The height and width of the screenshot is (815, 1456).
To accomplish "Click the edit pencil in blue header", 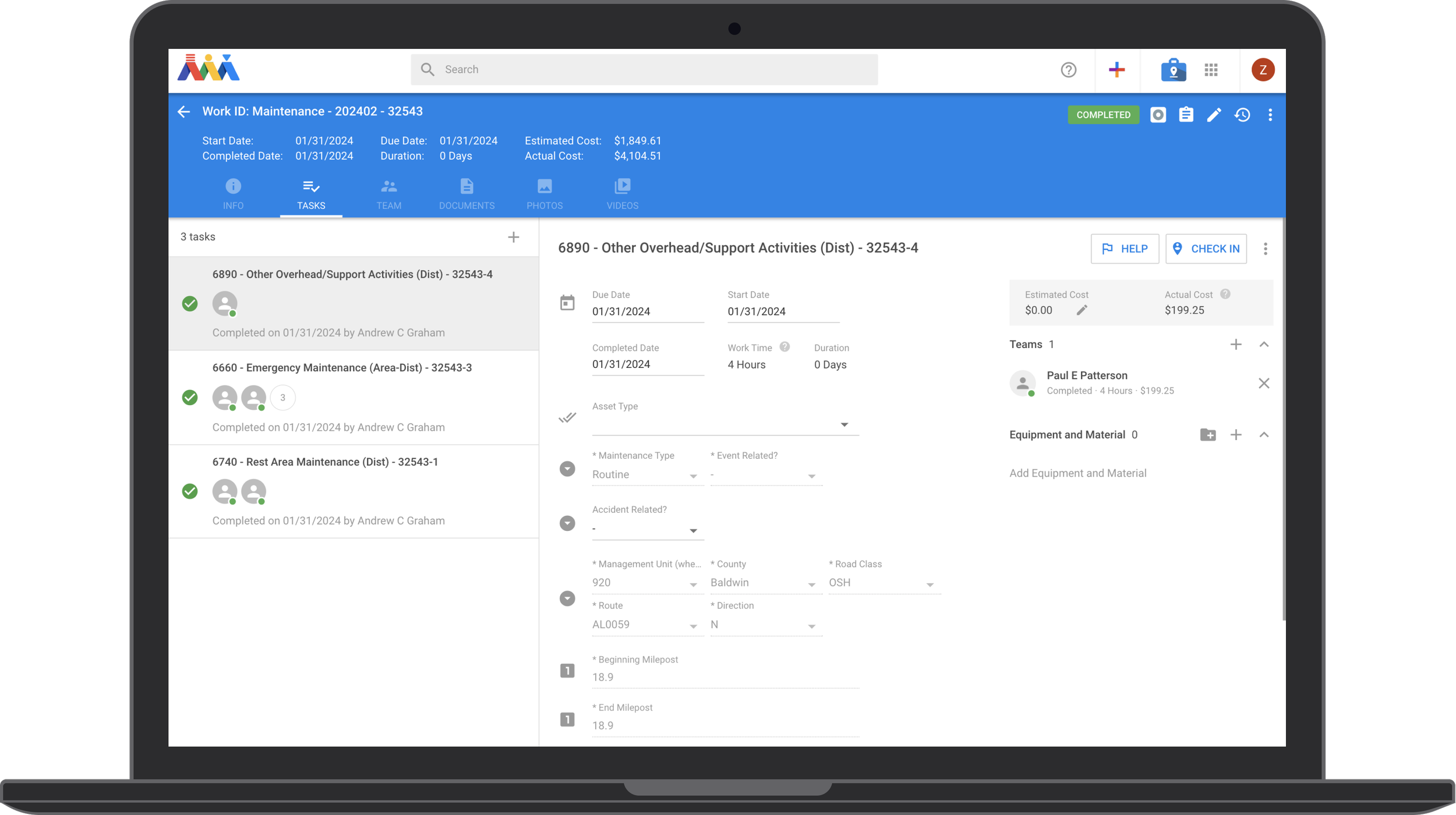I will pyautogui.click(x=1214, y=115).
